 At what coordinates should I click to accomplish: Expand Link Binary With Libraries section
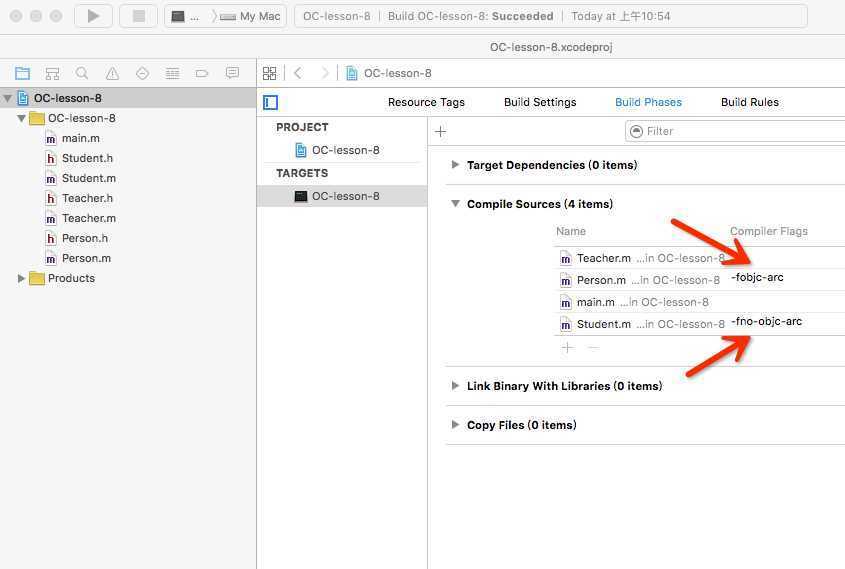tap(455, 386)
